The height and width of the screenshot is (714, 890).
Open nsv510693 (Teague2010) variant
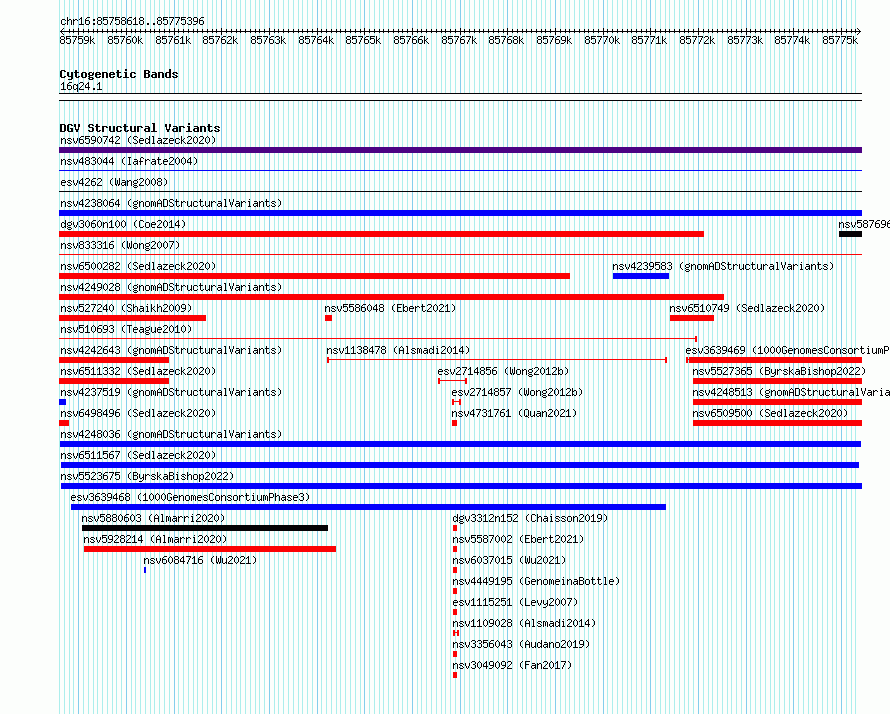(x=126, y=329)
